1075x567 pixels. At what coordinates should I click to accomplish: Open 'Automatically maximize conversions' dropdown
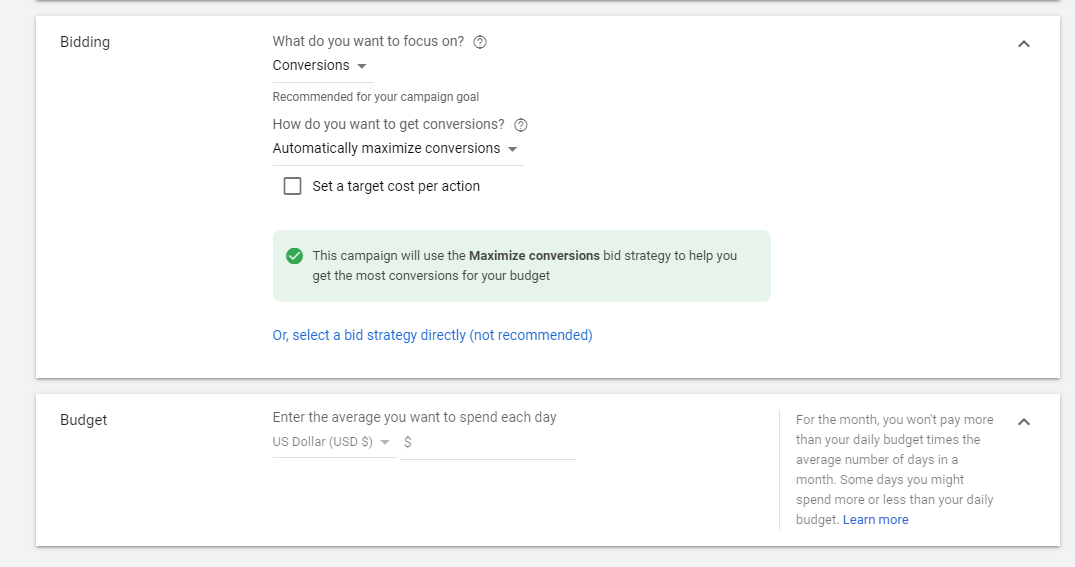pos(398,149)
